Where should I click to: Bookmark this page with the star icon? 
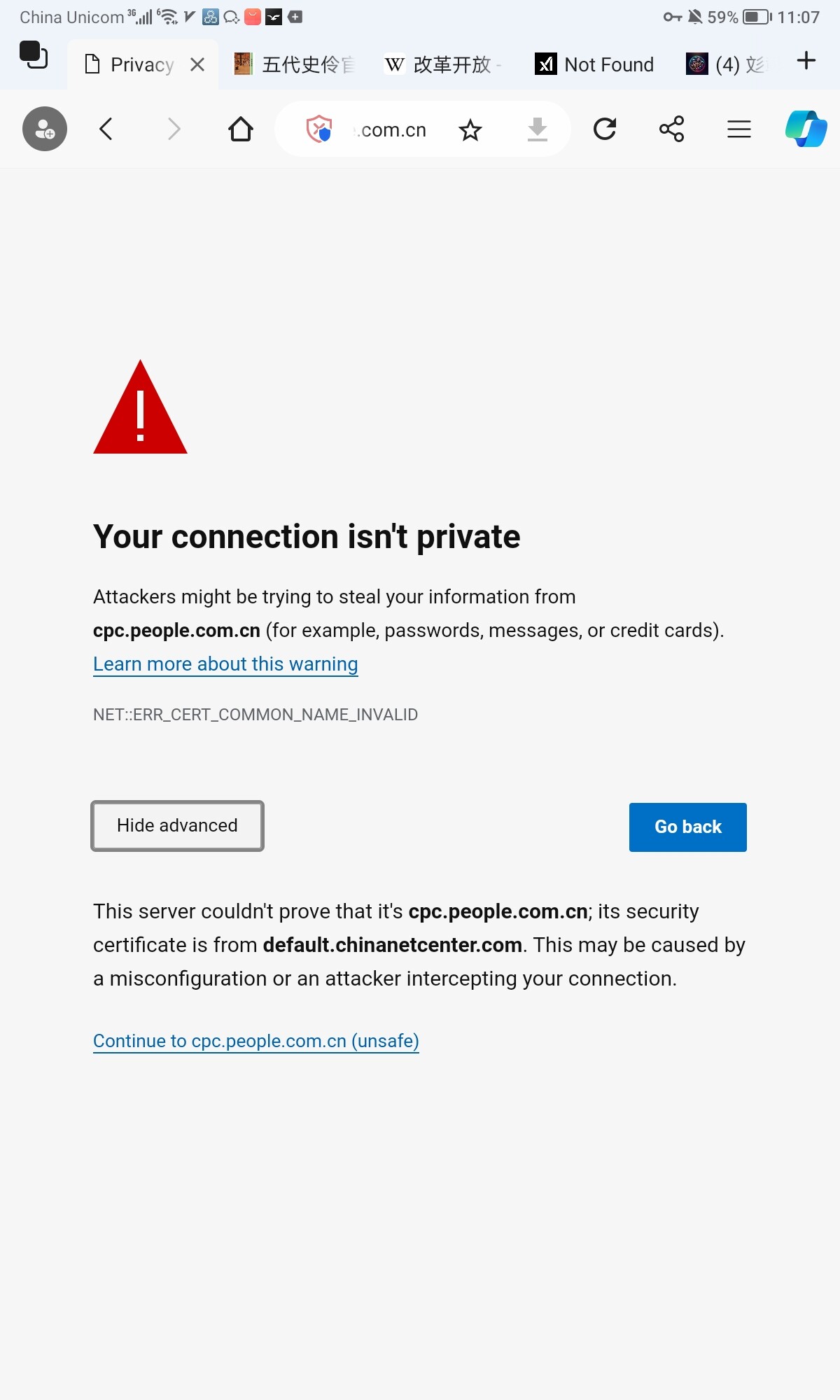[470, 129]
